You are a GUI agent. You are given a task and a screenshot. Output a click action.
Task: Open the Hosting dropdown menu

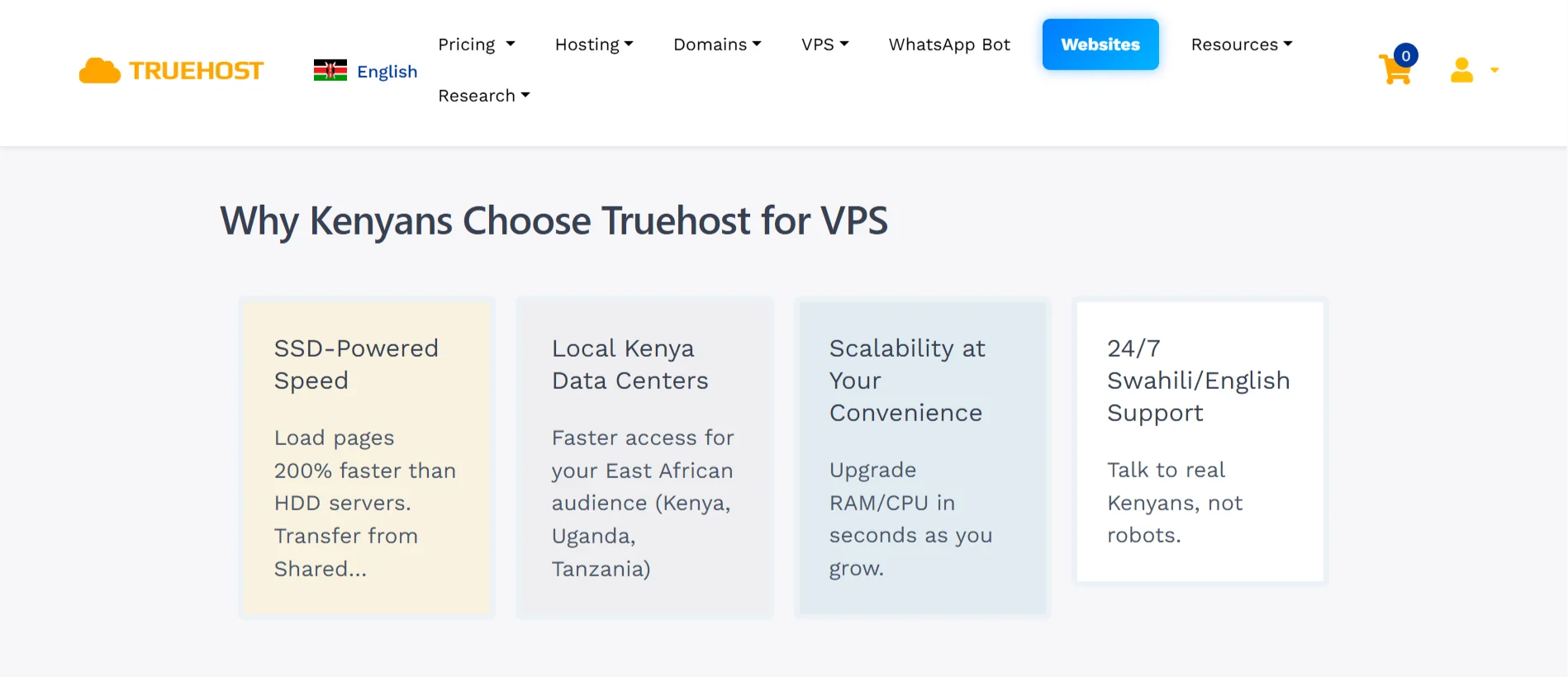(594, 45)
